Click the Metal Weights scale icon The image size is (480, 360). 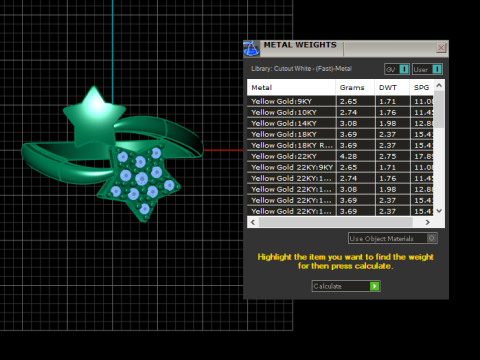click(x=252, y=49)
